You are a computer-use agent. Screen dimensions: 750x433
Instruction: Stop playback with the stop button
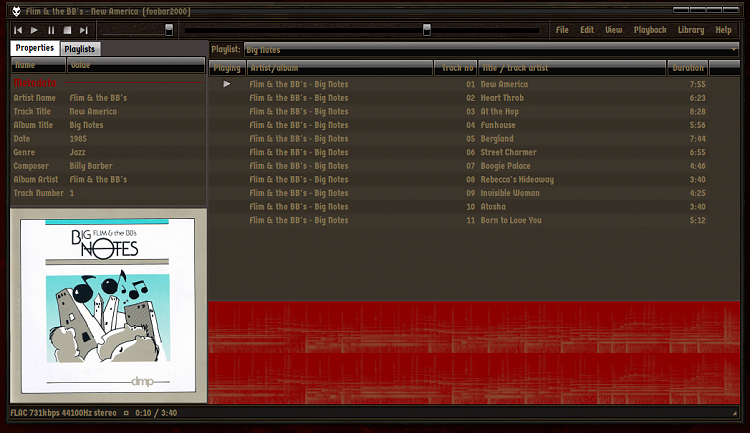67,30
